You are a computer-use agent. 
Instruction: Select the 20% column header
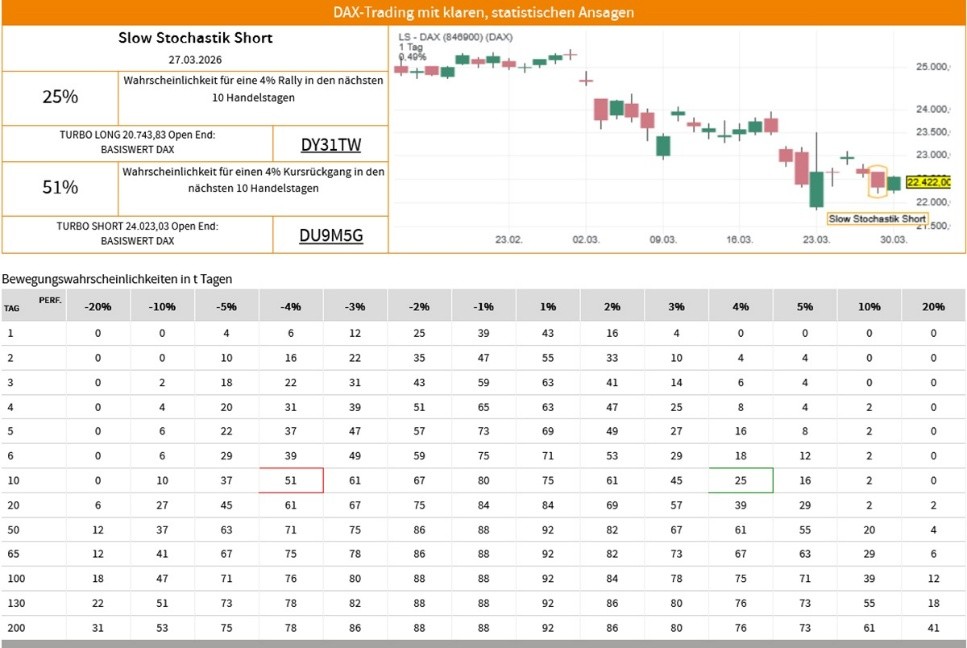[933, 306]
